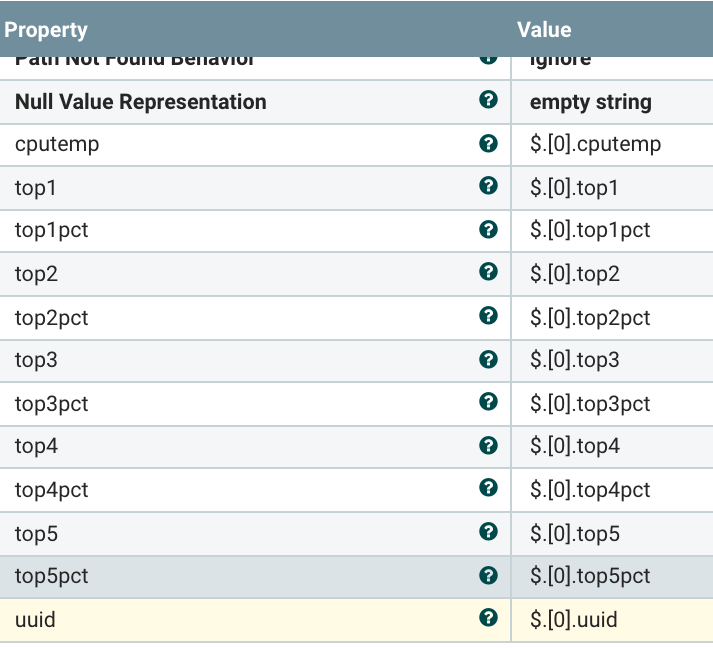Viewport: 713px width, 648px height.
Task: Edit the cputemp value $.[0].cputemp
Action: [x=595, y=144]
